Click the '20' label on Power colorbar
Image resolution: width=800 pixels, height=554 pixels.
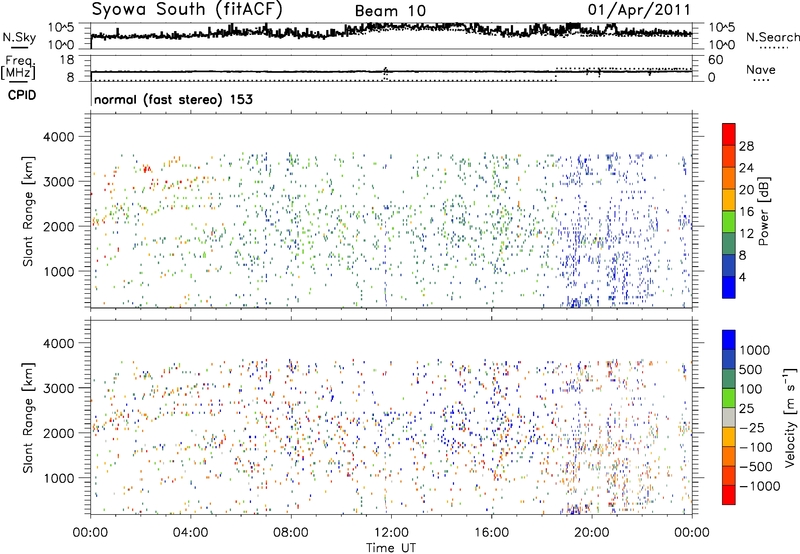click(x=746, y=190)
